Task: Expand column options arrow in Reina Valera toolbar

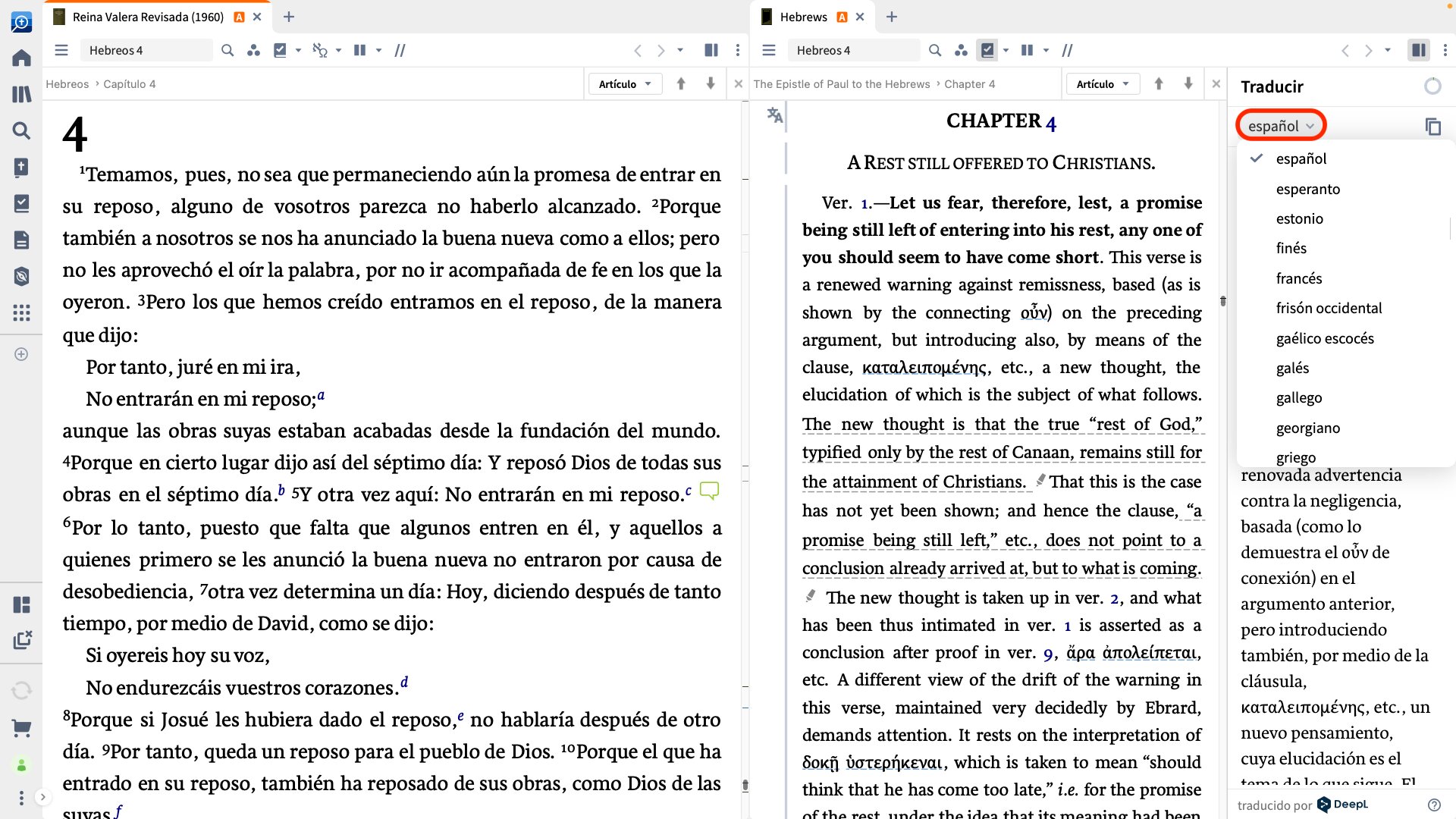Action: pyautogui.click(x=378, y=50)
